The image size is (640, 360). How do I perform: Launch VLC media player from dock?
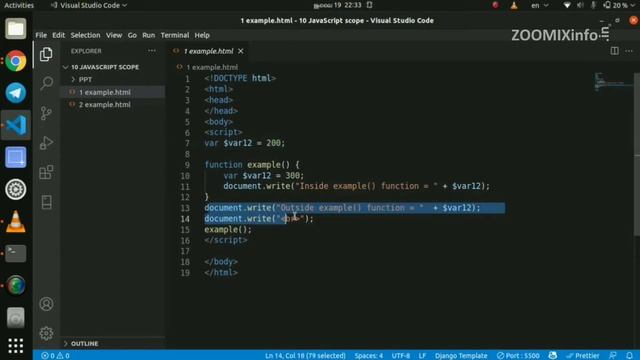coord(16,222)
